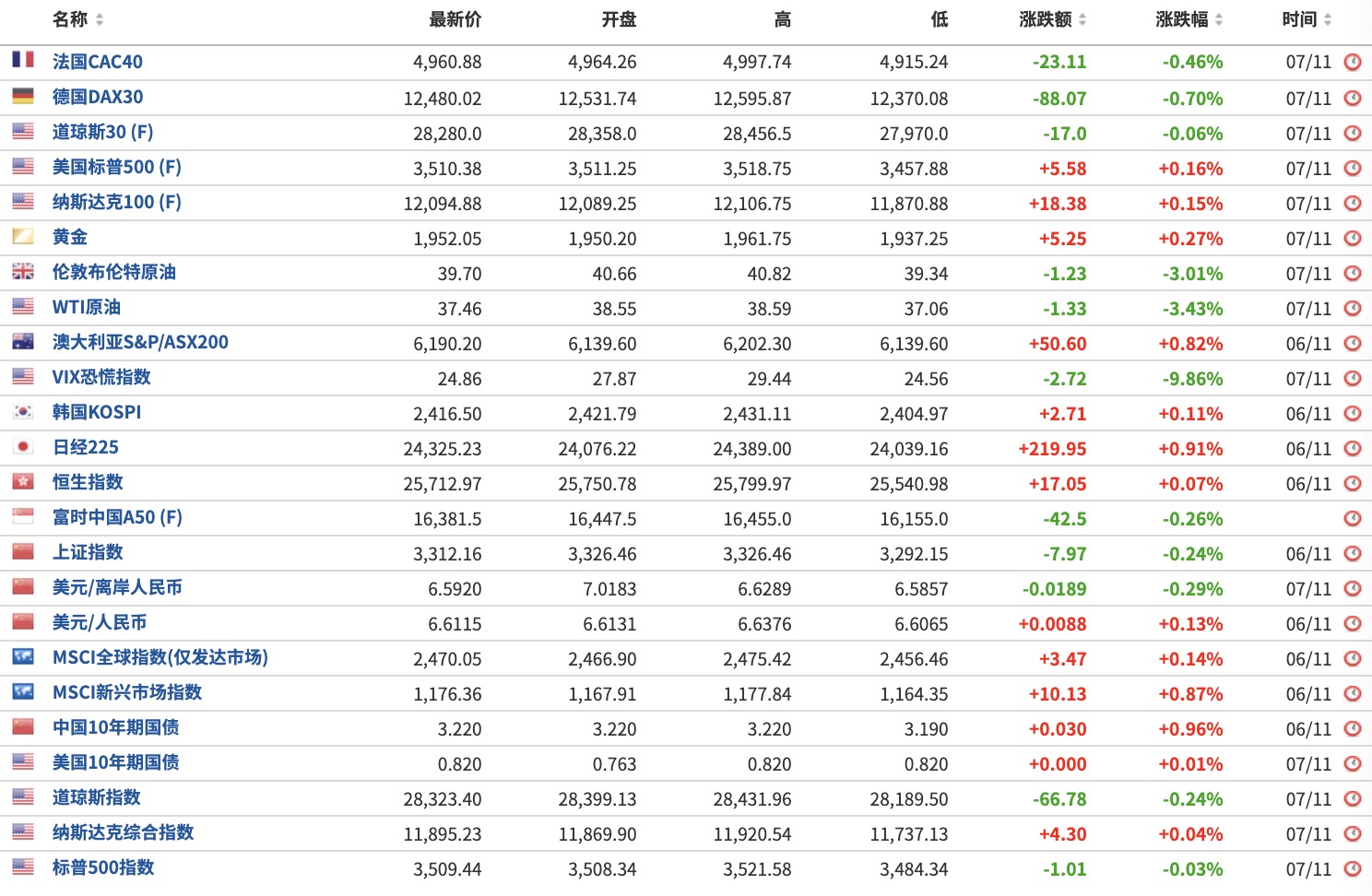Viewport: 1372px width, 896px height.
Task: Click the opening price 0.763
Action: pyautogui.click(x=614, y=764)
